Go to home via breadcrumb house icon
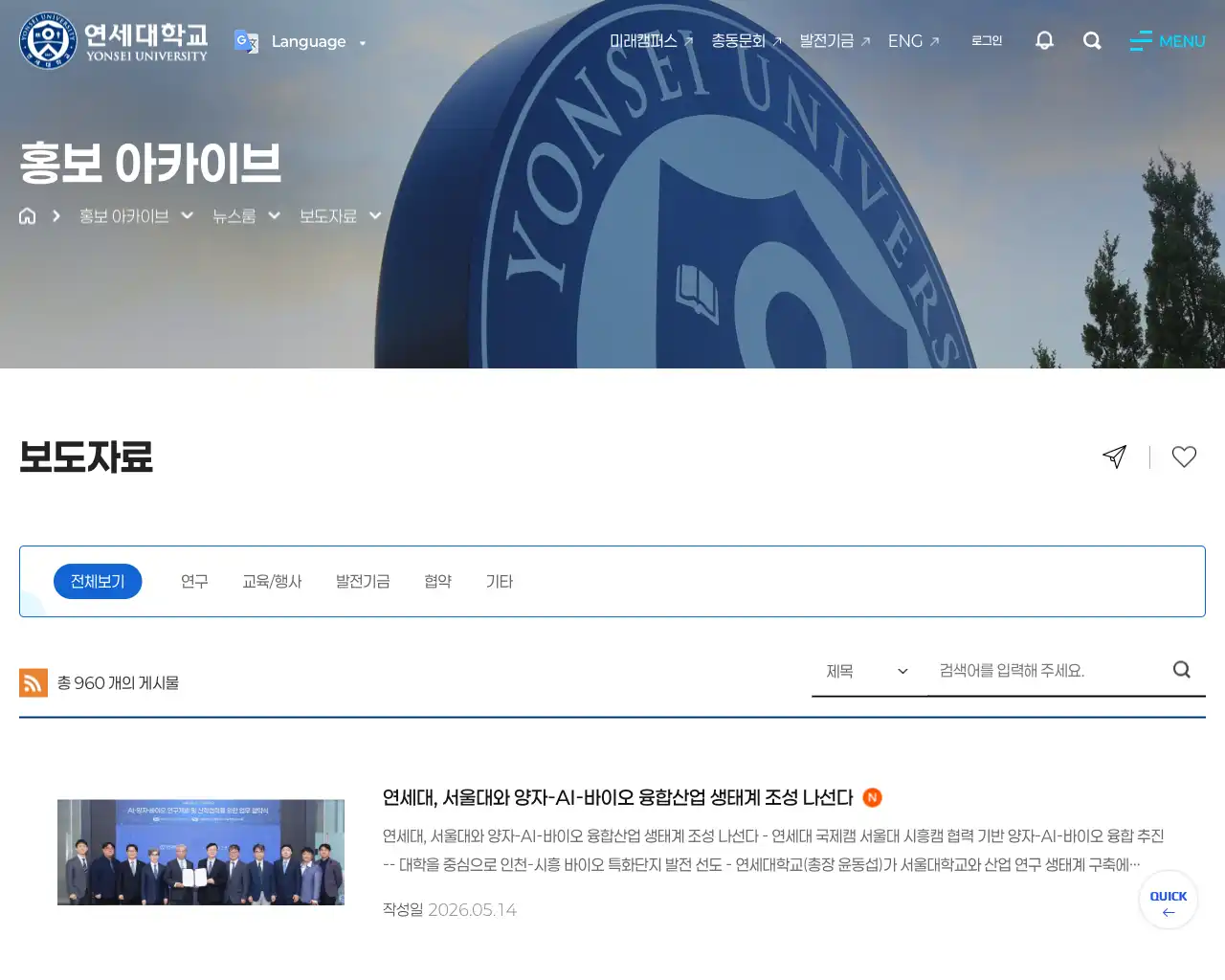The width and height of the screenshot is (1225, 980). click(28, 216)
